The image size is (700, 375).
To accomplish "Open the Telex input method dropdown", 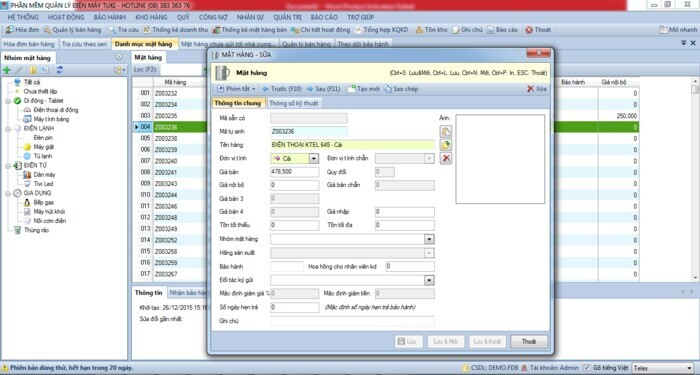I will tap(690, 368).
